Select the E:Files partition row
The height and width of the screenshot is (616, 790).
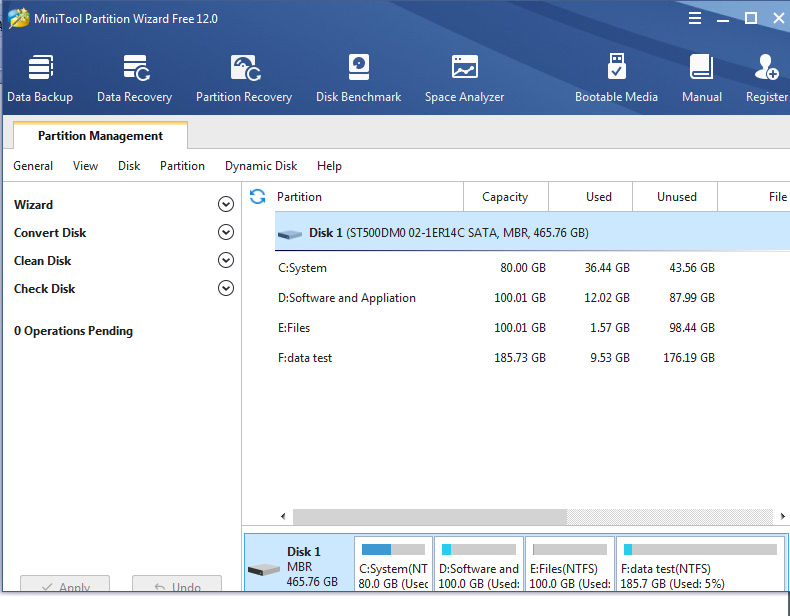(532, 328)
